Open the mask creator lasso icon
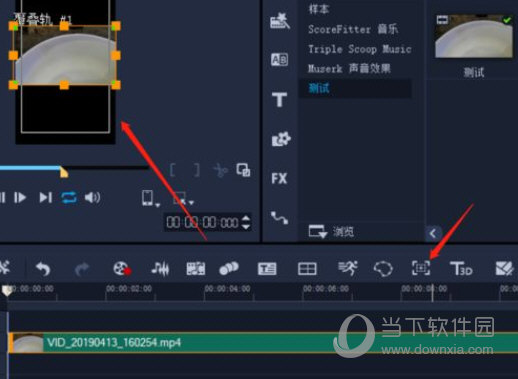518x379 pixels. point(383,269)
